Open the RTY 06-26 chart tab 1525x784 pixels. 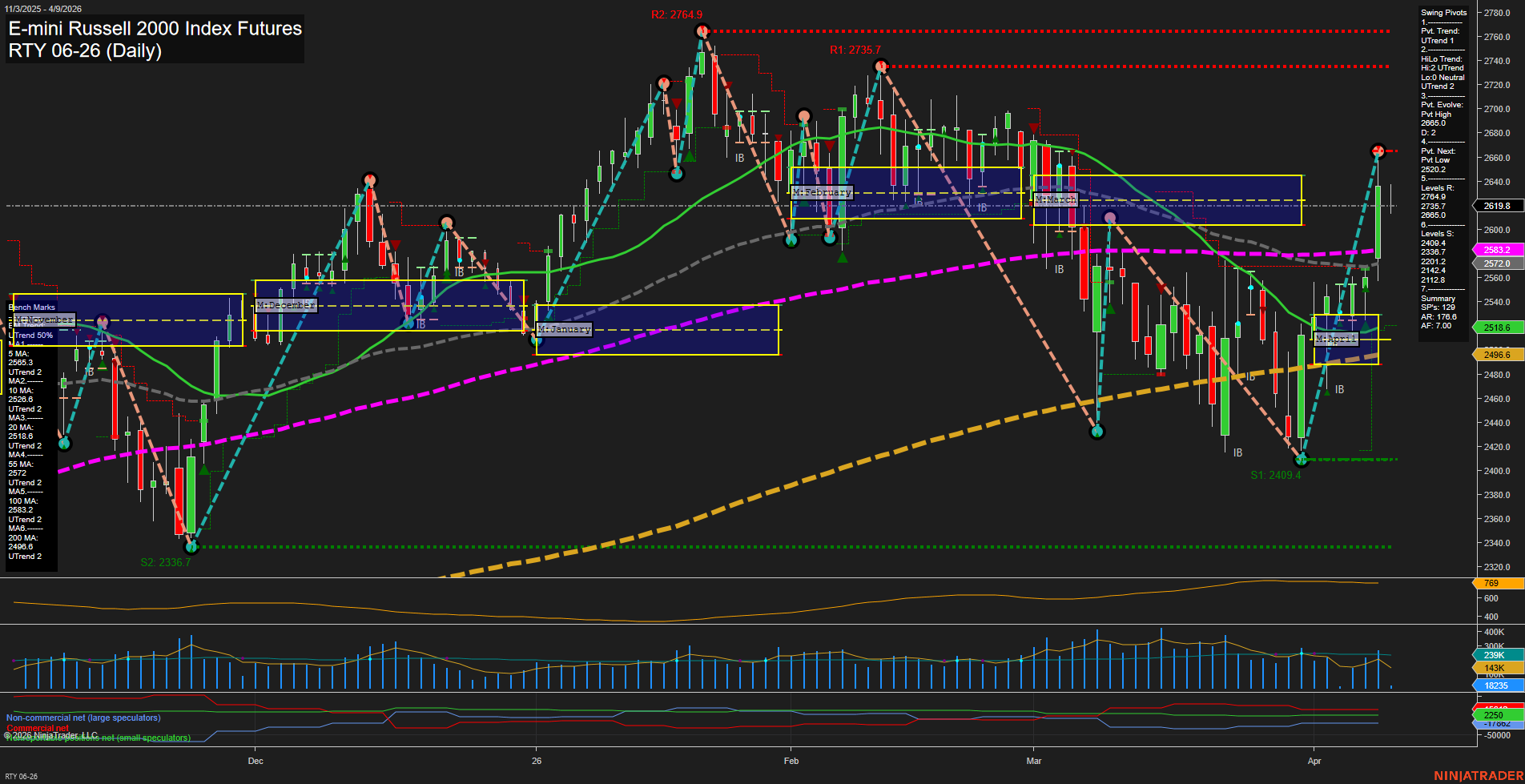(x=20, y=776)
